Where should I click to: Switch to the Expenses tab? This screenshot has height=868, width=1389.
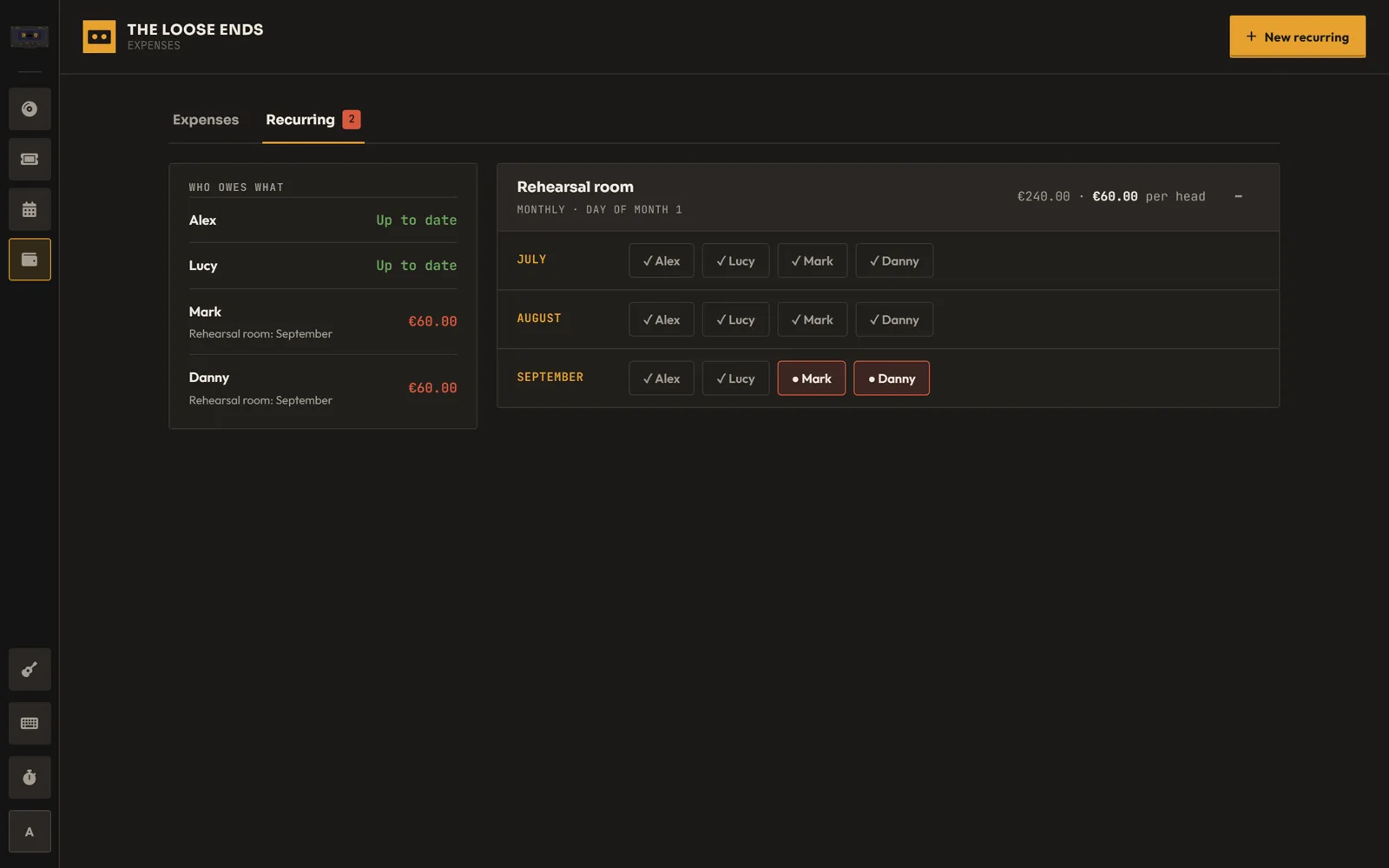click(206, 120)
